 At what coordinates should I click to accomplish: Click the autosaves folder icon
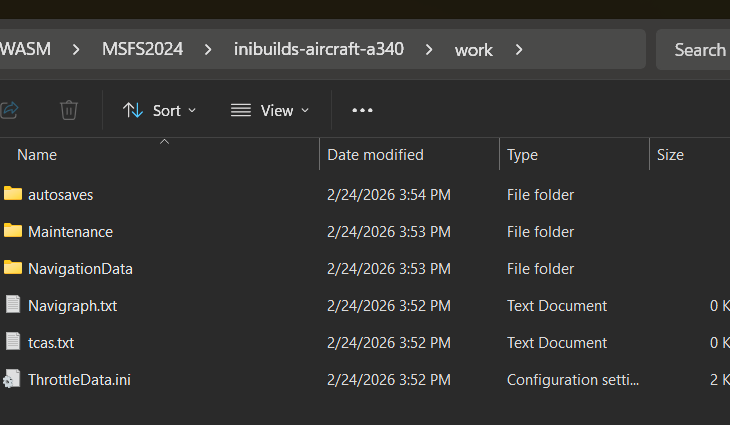coord(12,194)
